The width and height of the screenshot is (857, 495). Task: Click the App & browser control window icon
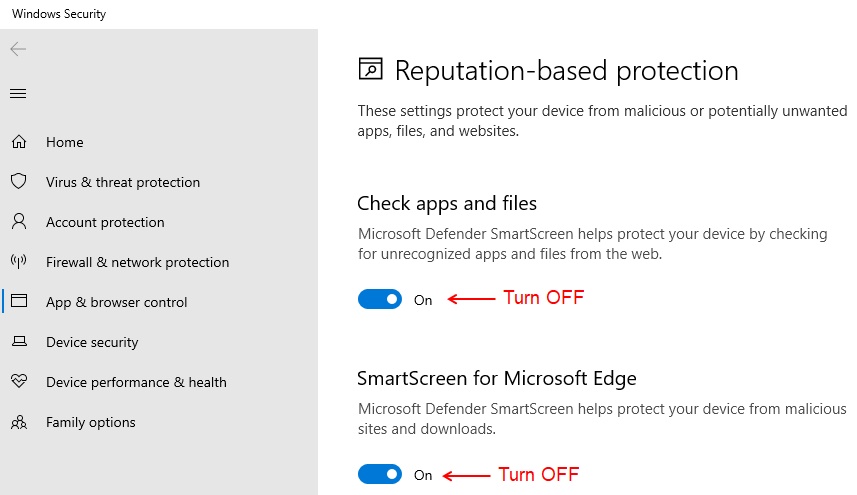(19, 301)
